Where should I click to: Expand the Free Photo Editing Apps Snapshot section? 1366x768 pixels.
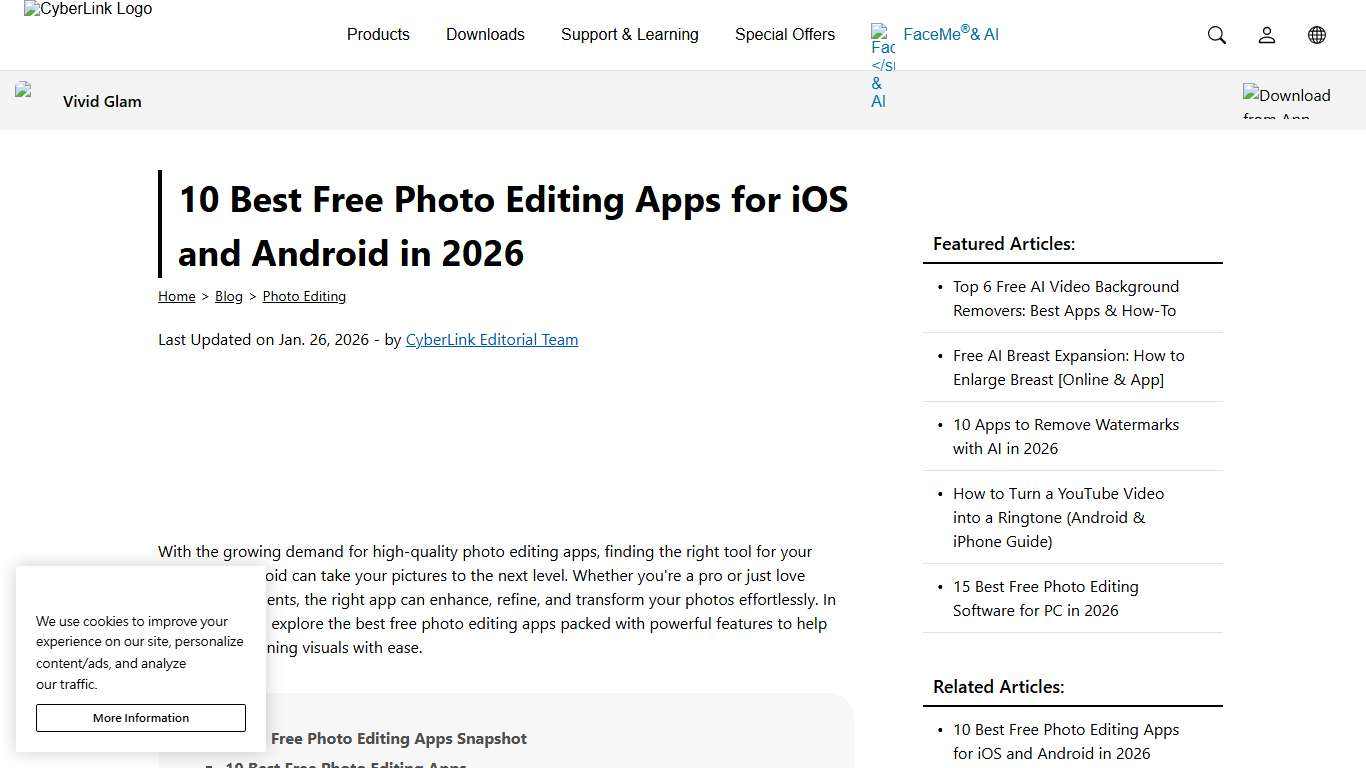(398, 738)
